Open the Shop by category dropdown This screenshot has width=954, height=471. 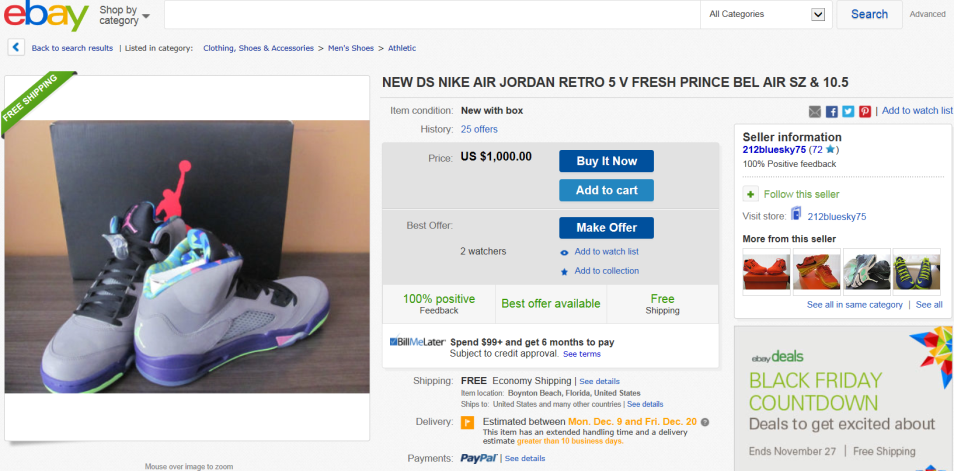(124, 15)
